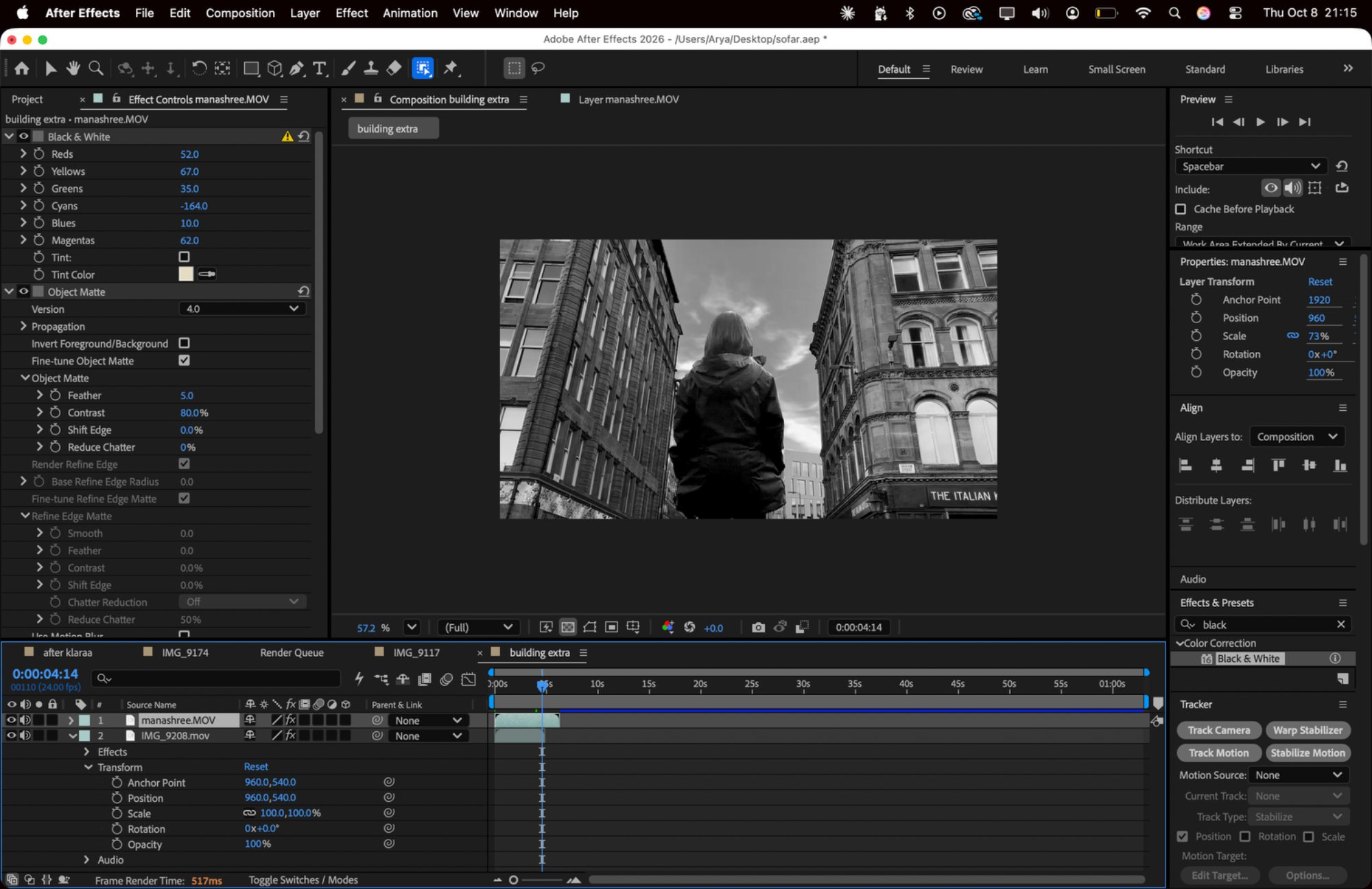Viewport: 1372px width, 889px height.
Task: Toggle Invert Foreground/Background checkbox
Action: coord(184,343)
